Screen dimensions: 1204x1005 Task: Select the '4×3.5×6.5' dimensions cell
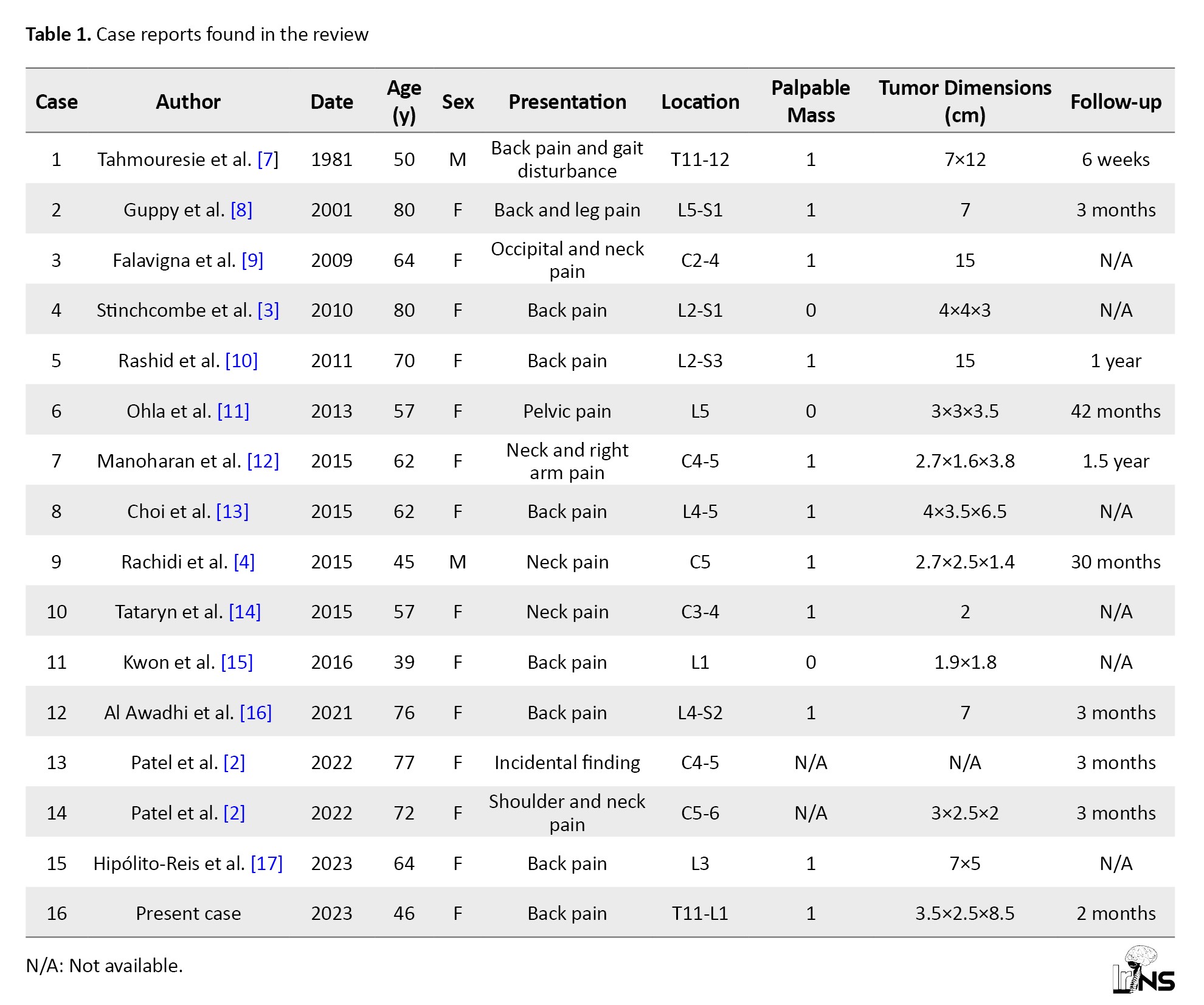(x=965, y=511)
